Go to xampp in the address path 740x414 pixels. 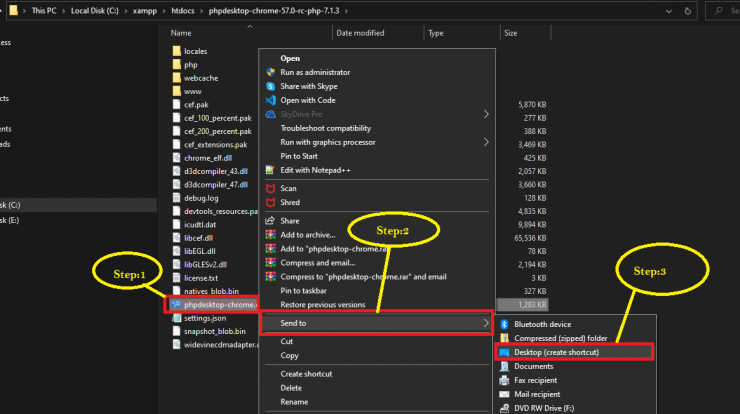coord(145,11)
